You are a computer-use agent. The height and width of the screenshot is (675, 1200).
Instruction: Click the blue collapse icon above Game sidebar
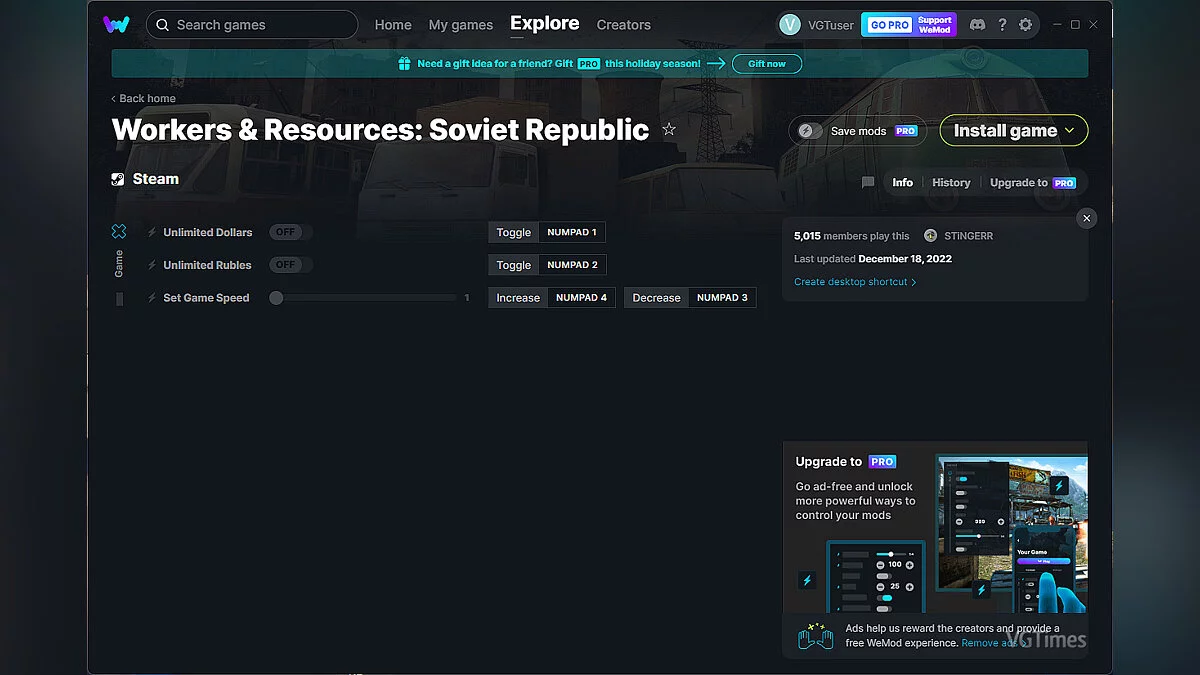pos(119,230)
